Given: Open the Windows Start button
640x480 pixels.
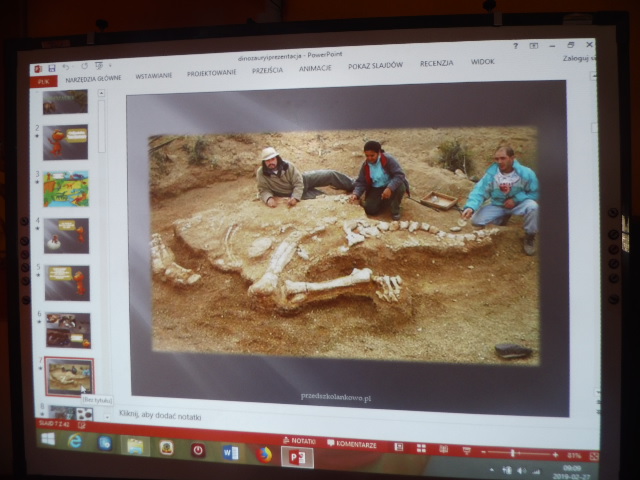Looking at the screenshot, I should (48, 439).
